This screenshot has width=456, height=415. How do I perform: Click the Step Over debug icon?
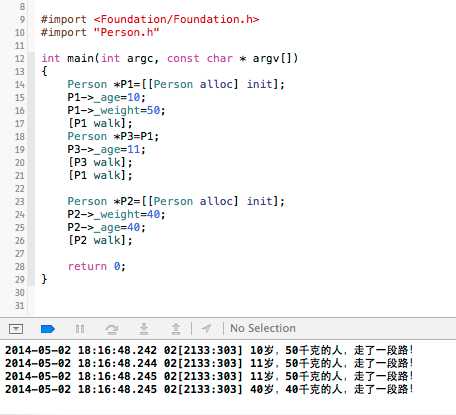(111, 329)
